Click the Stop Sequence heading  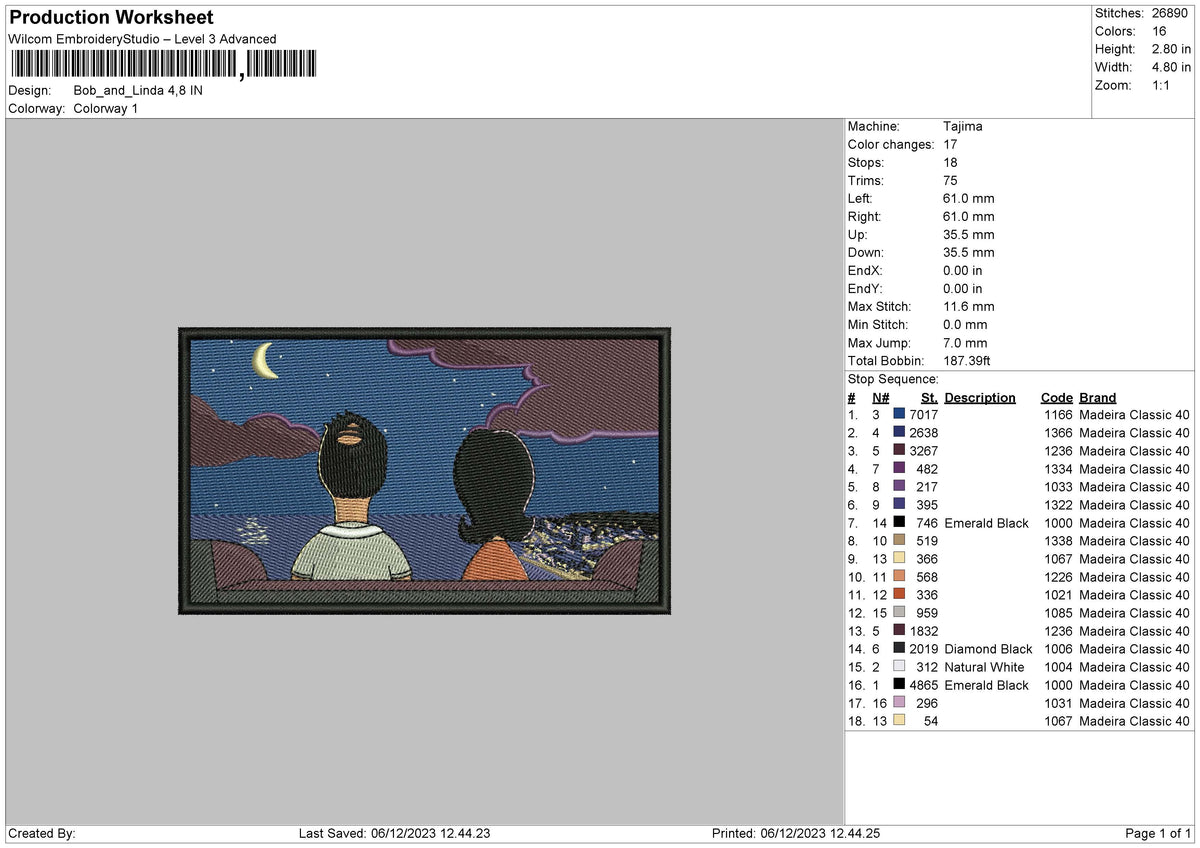[893, 379]
